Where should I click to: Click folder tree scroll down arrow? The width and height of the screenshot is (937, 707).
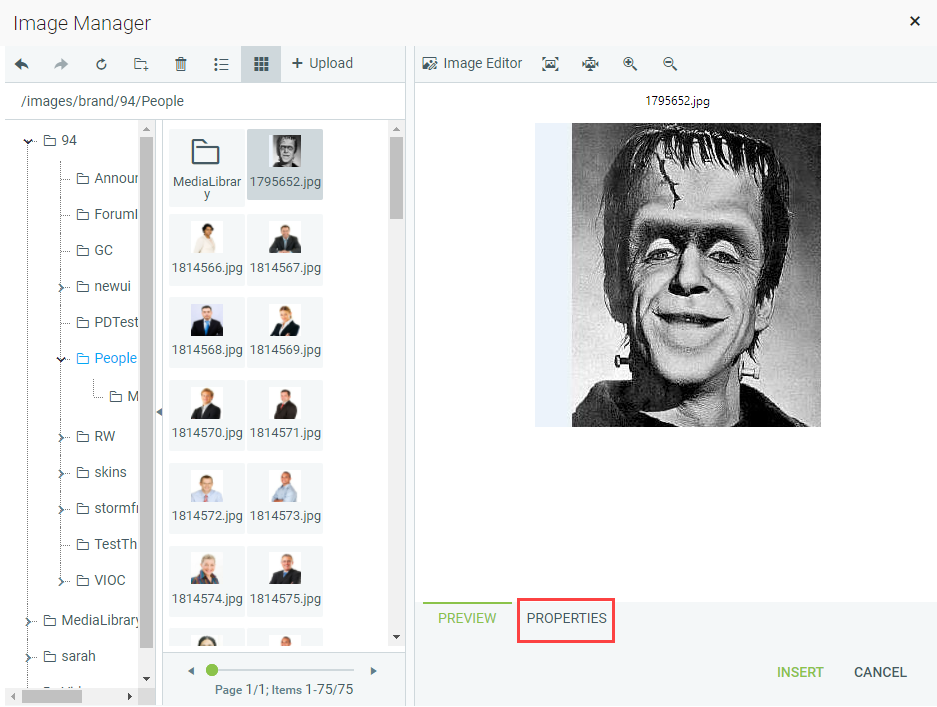click(146, 679)
